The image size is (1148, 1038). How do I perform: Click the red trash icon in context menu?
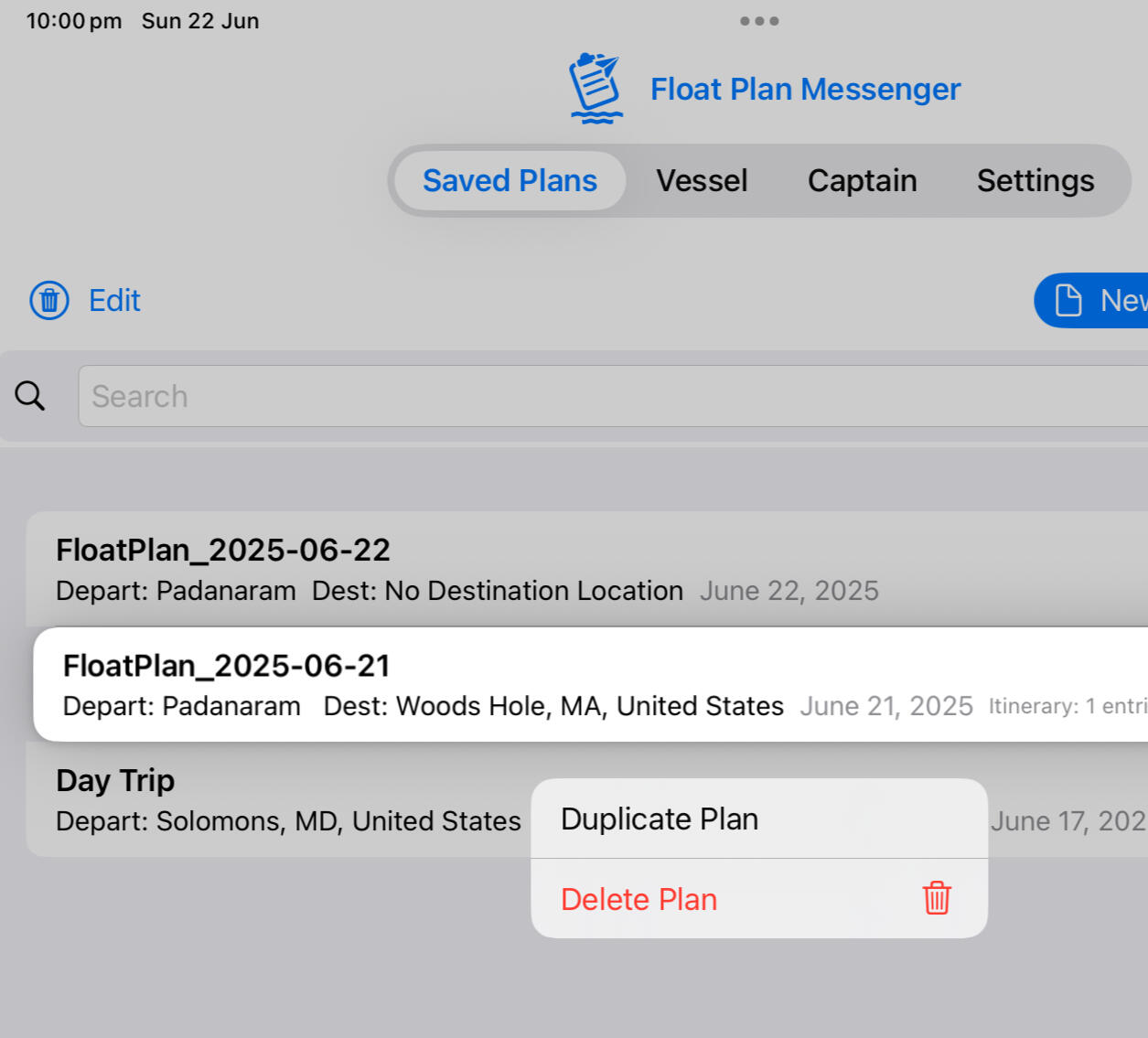coord(936,898)
